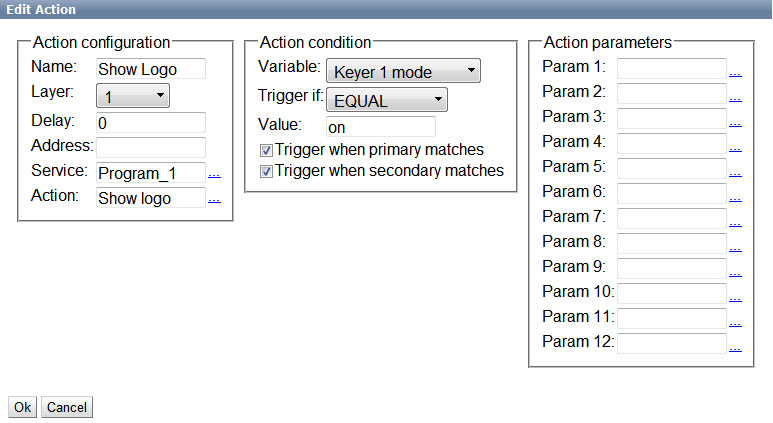Click the ellipsis link beside Param 7

[x=735, y=223]
